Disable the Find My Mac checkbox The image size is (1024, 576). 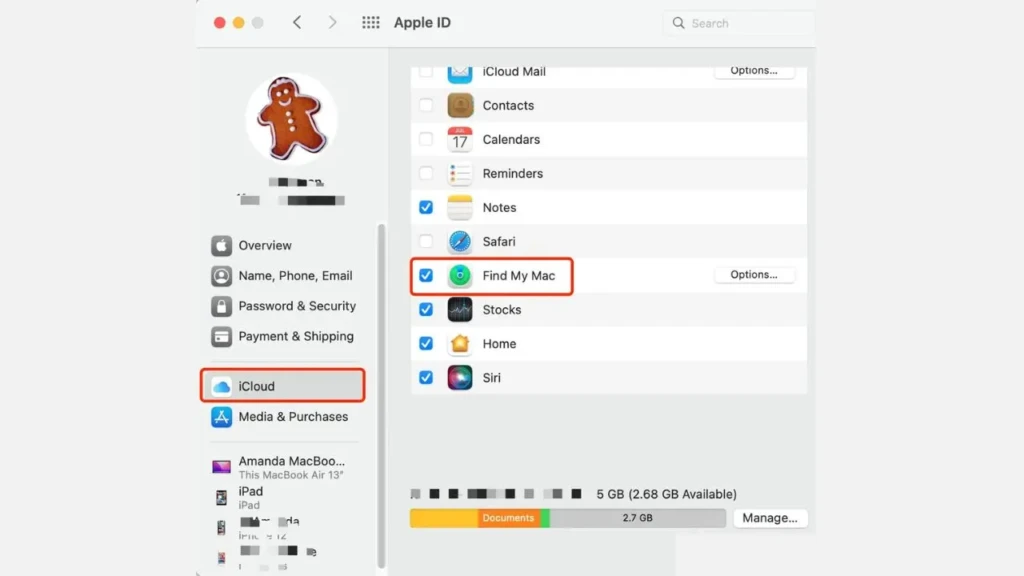click(426, 275)
